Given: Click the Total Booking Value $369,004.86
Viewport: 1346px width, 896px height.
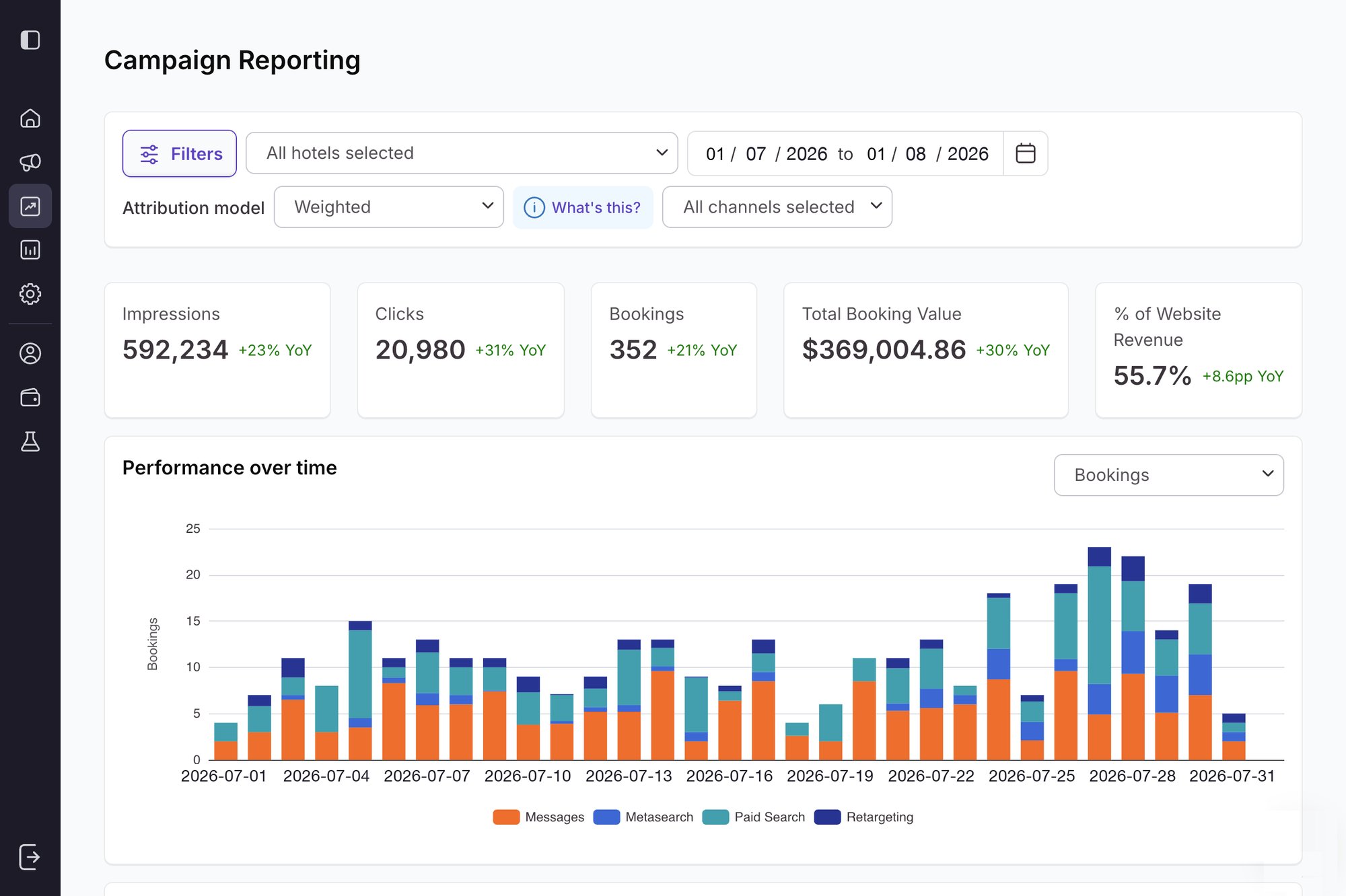Looking at the screenshot, I should 884,350.
